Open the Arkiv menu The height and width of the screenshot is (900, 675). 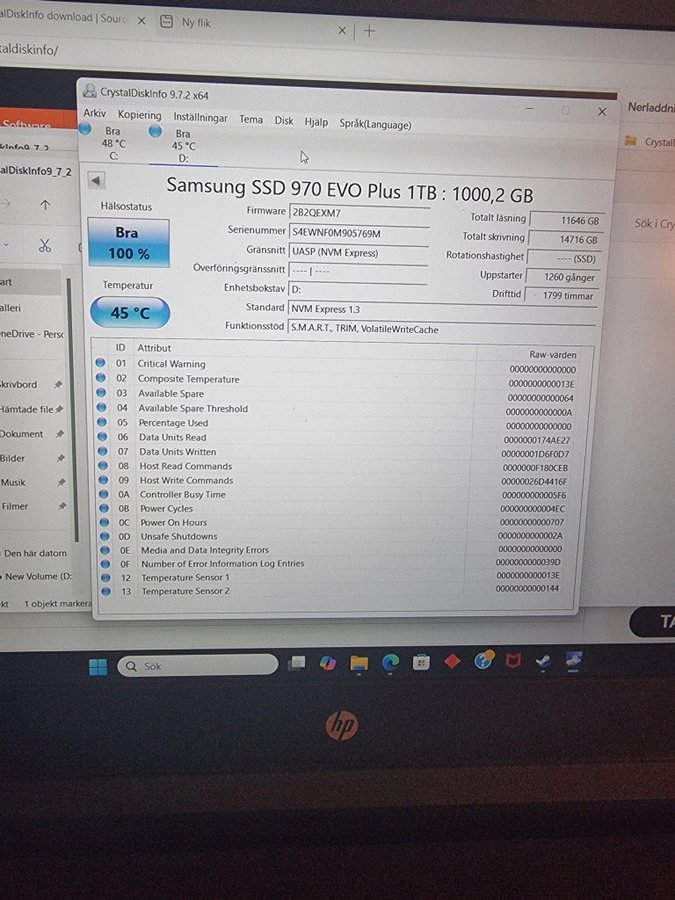(94, 114)
